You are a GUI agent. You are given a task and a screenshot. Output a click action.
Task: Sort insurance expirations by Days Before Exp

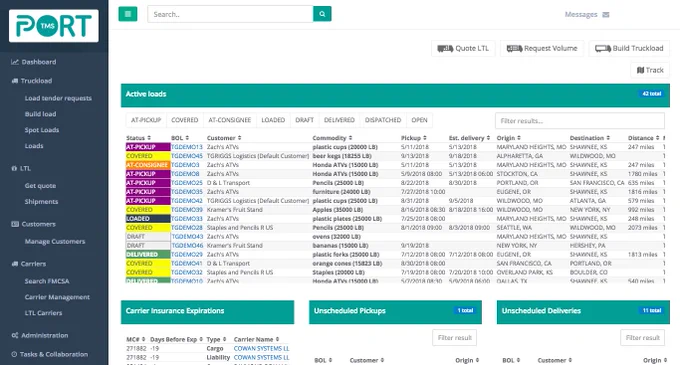(177, 339)
